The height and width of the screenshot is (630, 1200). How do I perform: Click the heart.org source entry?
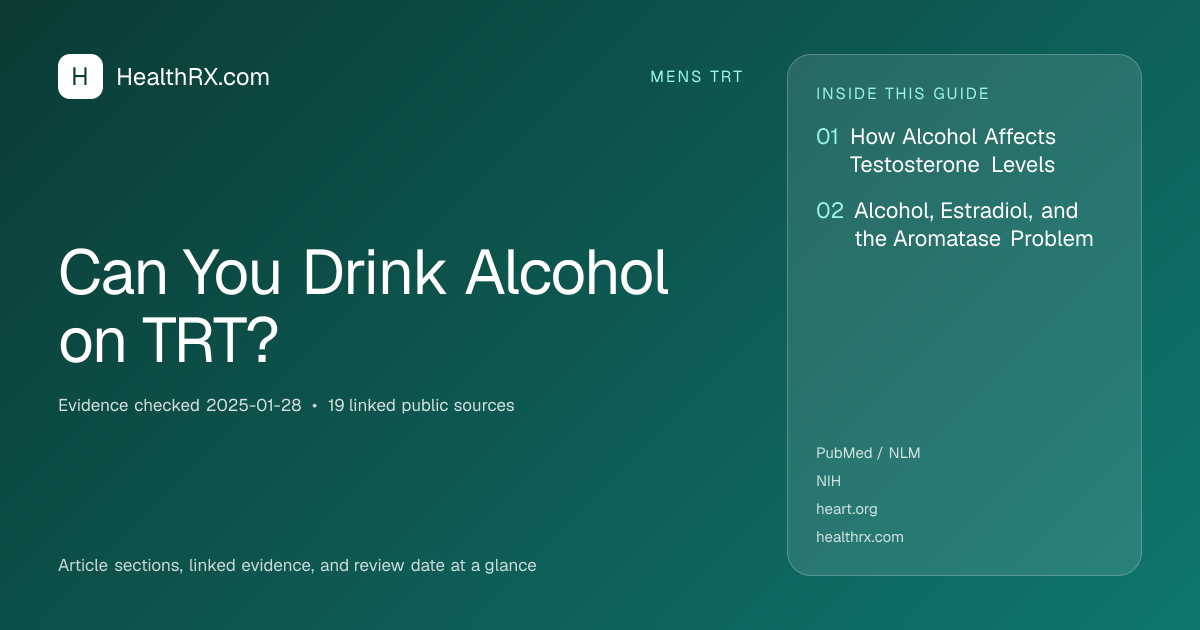pos(847,509)
